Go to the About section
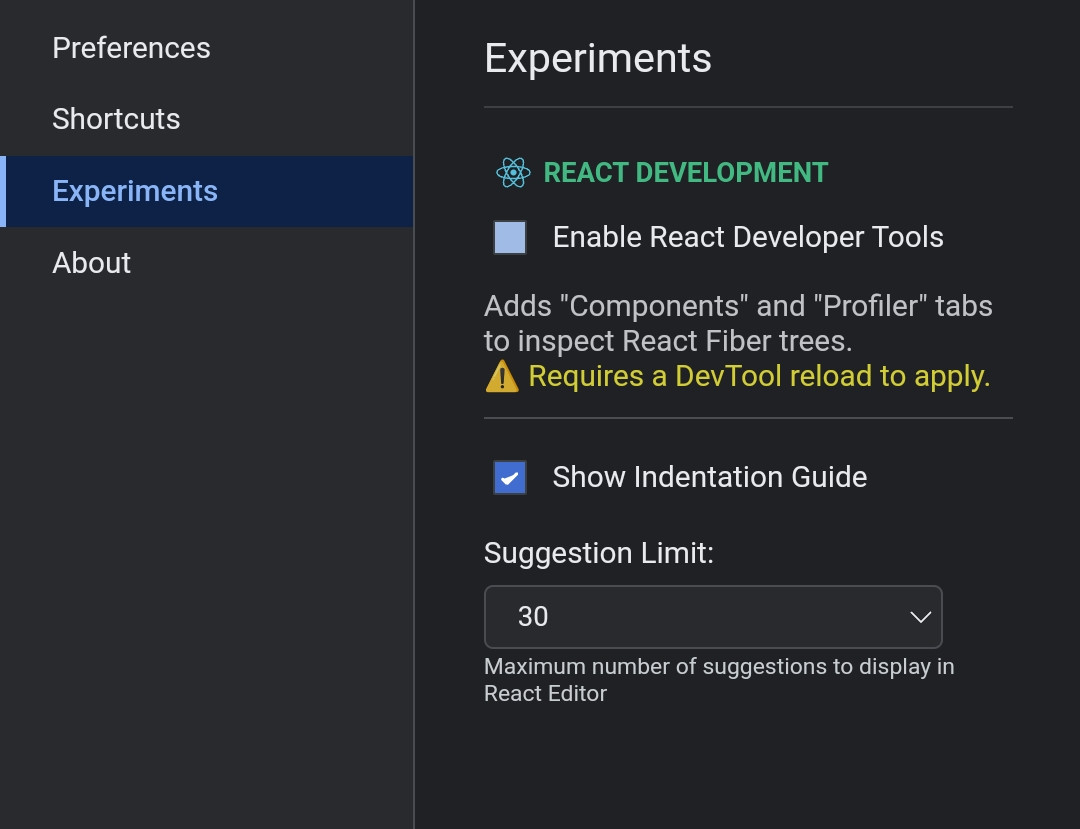This screenshot has width=1080, height=829. (x=92, y=263)
